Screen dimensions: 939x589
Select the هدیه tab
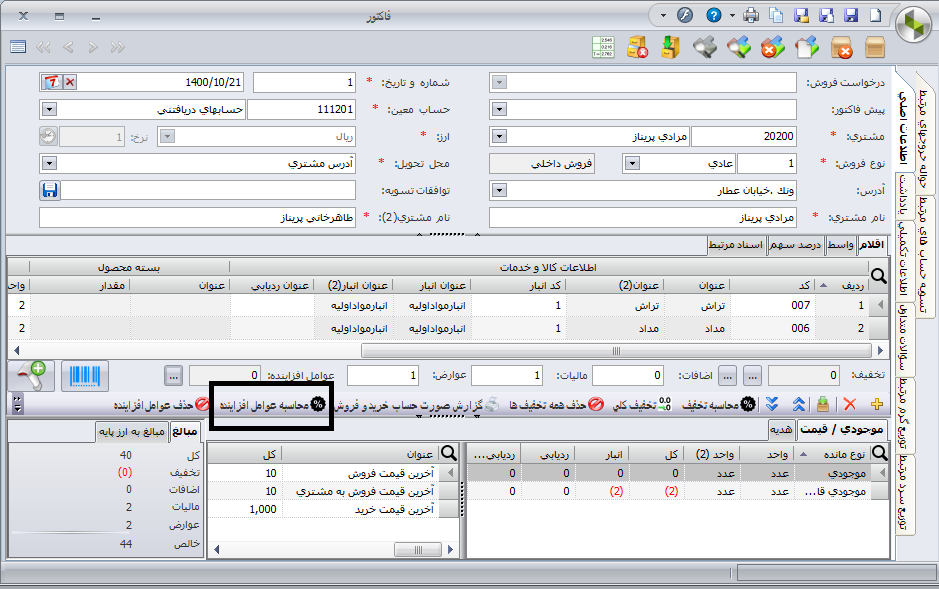click(x=781, y=429)
